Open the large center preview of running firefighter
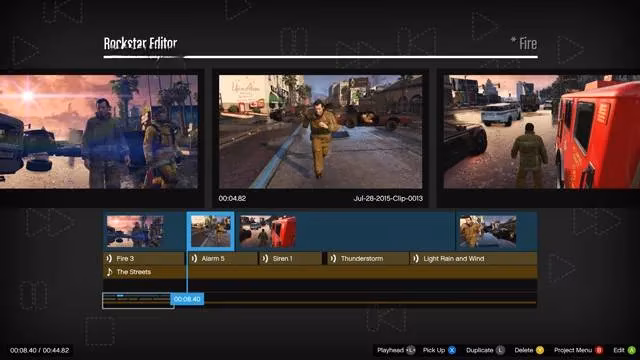The image size is (640, 360). coord(320,131)
